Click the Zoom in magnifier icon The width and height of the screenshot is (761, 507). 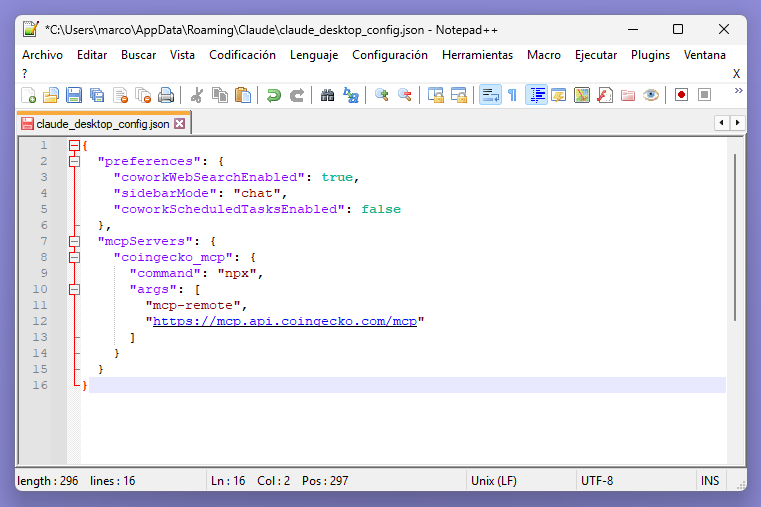(381, 95)
